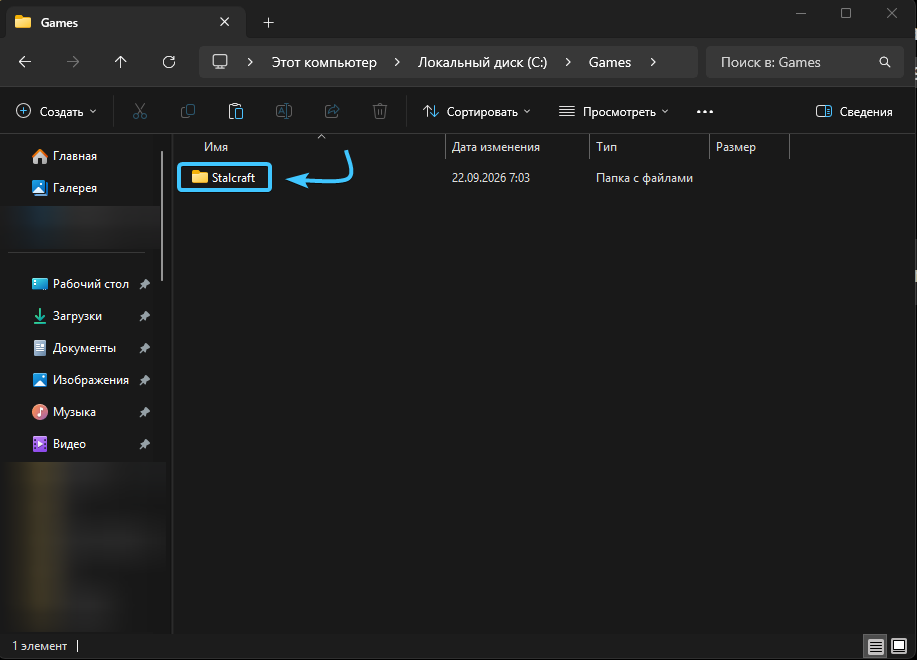Navigate up one folder level
The image size is (917, 660).
120,62
